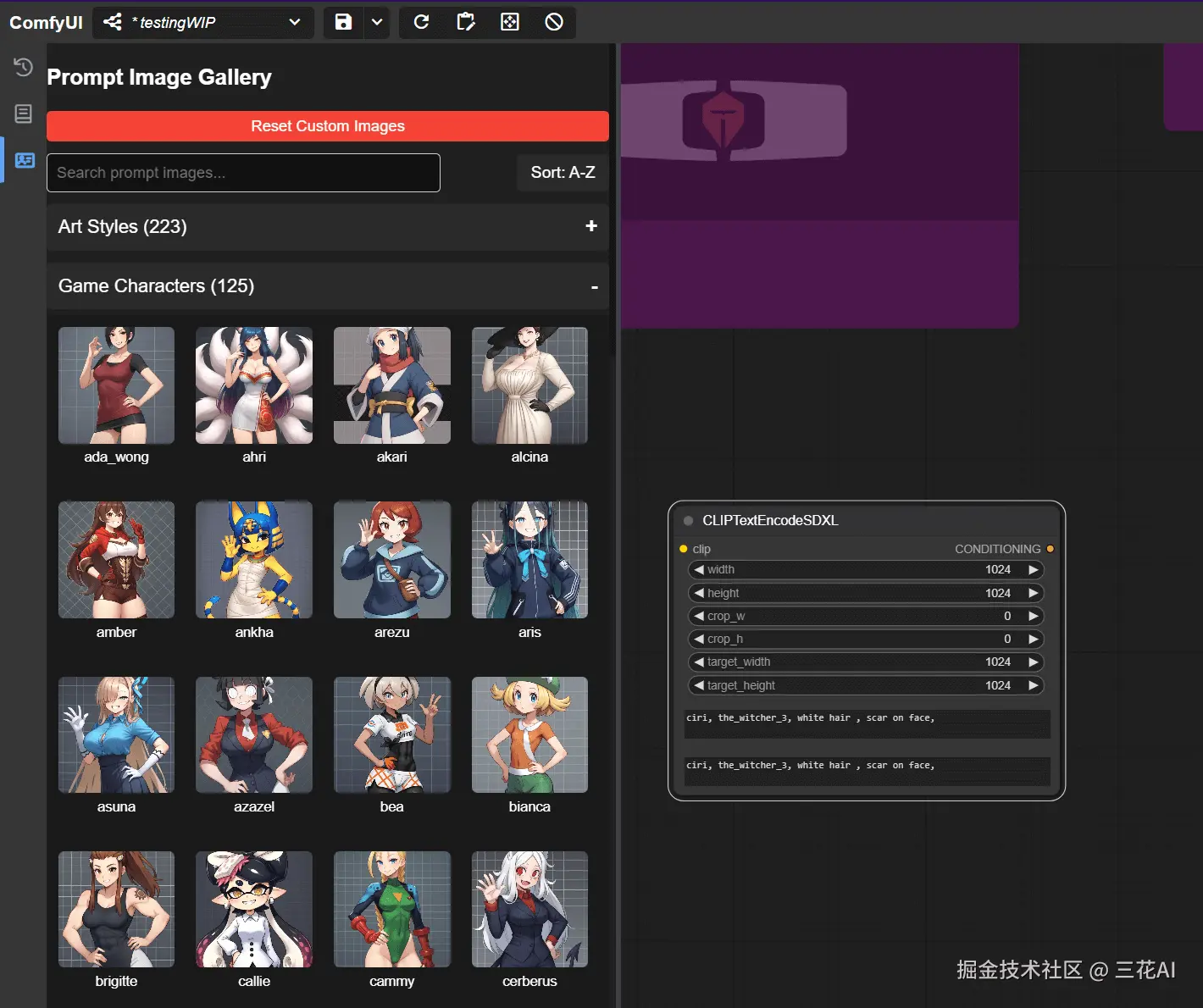The height and width of the screenshot is (1008, 1203).
Task: Choose the ankha character image
Action: coord(254,560)
